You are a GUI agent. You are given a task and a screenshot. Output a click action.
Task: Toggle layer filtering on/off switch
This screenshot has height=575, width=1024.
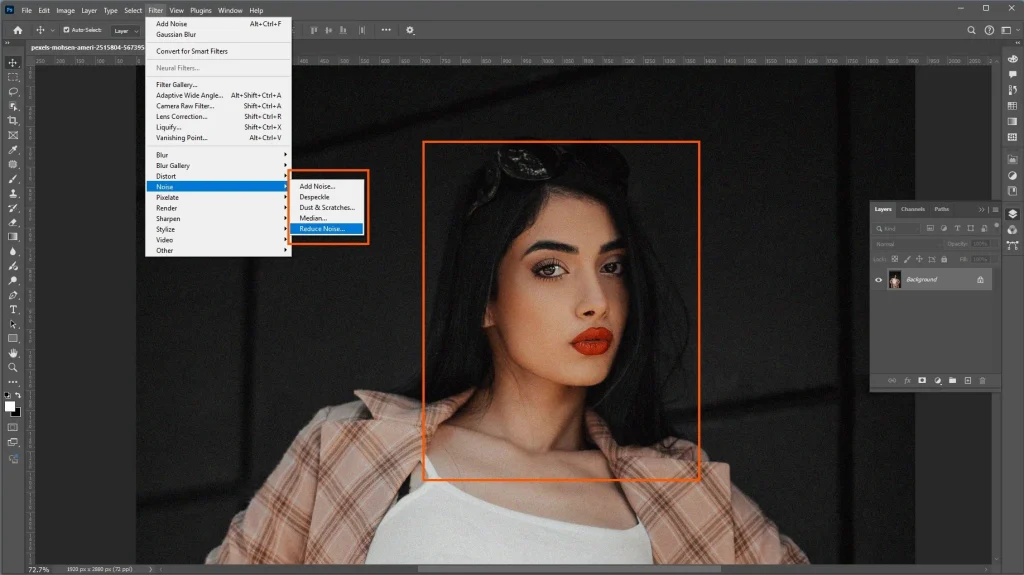[997, 226]
